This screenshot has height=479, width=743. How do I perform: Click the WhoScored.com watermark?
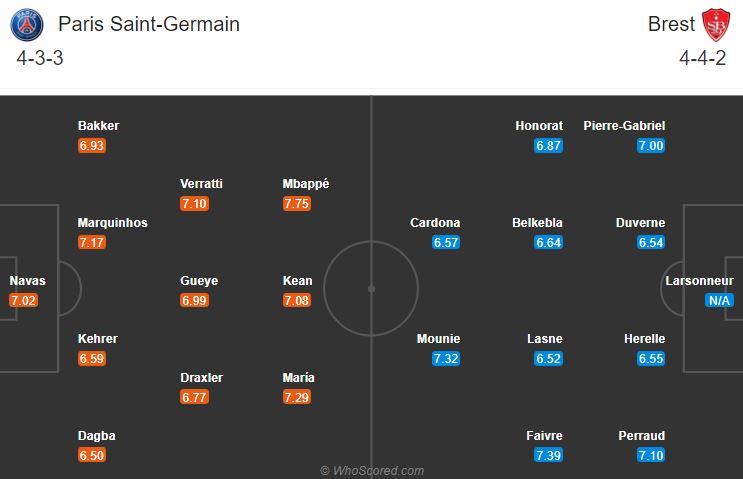(372, 470)
